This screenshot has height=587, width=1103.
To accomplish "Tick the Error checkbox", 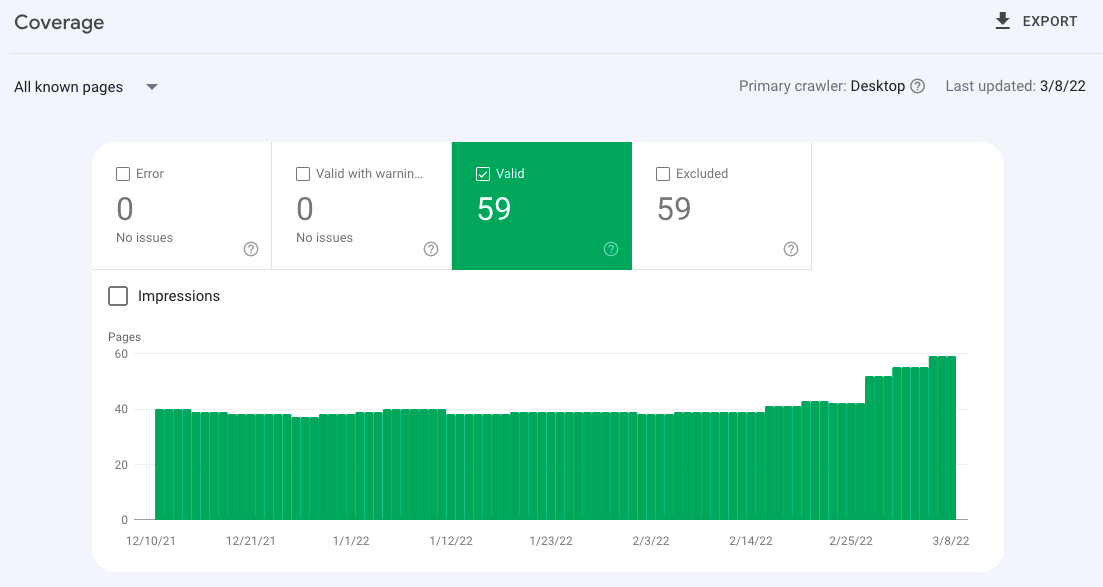I will coord(123,174).
